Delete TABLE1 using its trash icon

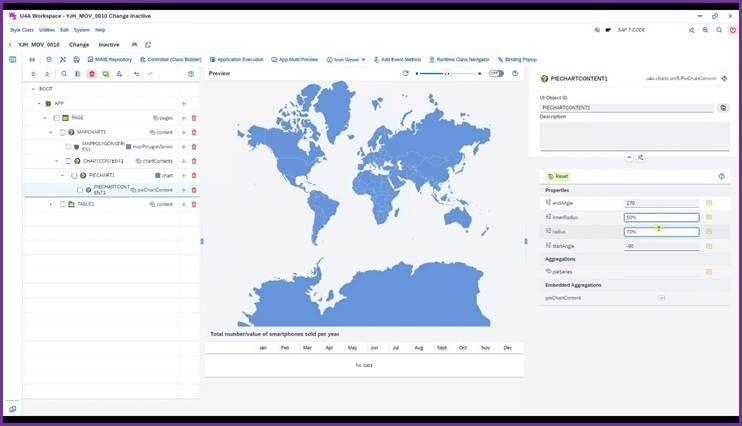(x=194, y=204)
